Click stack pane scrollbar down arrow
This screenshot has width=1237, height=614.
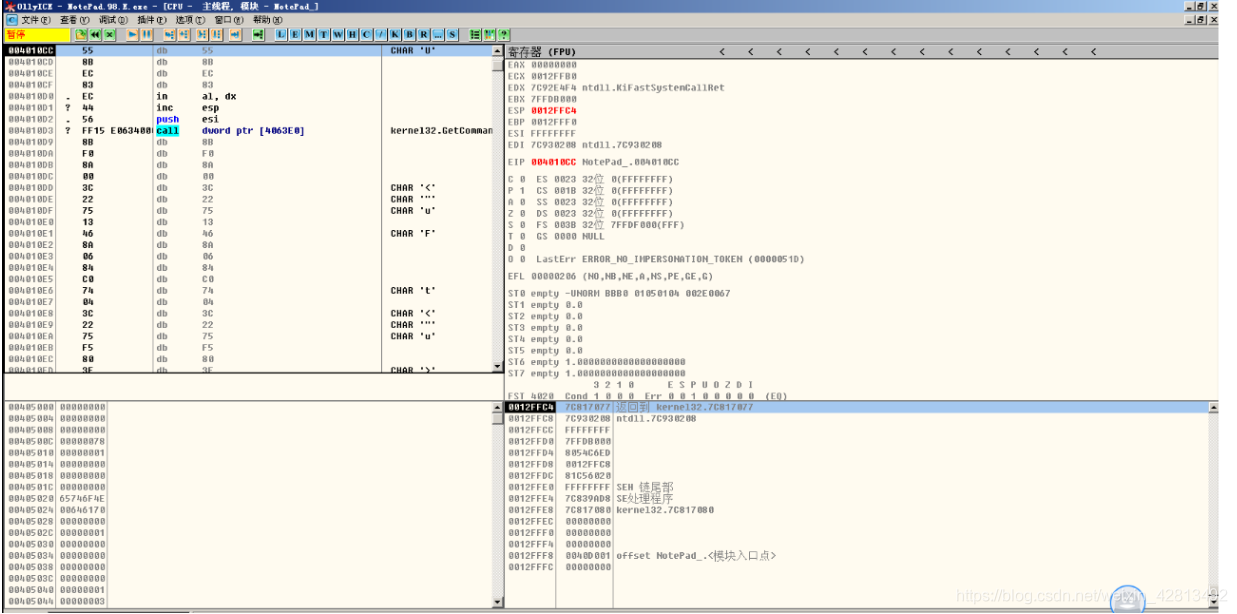tap(1214, 602)
